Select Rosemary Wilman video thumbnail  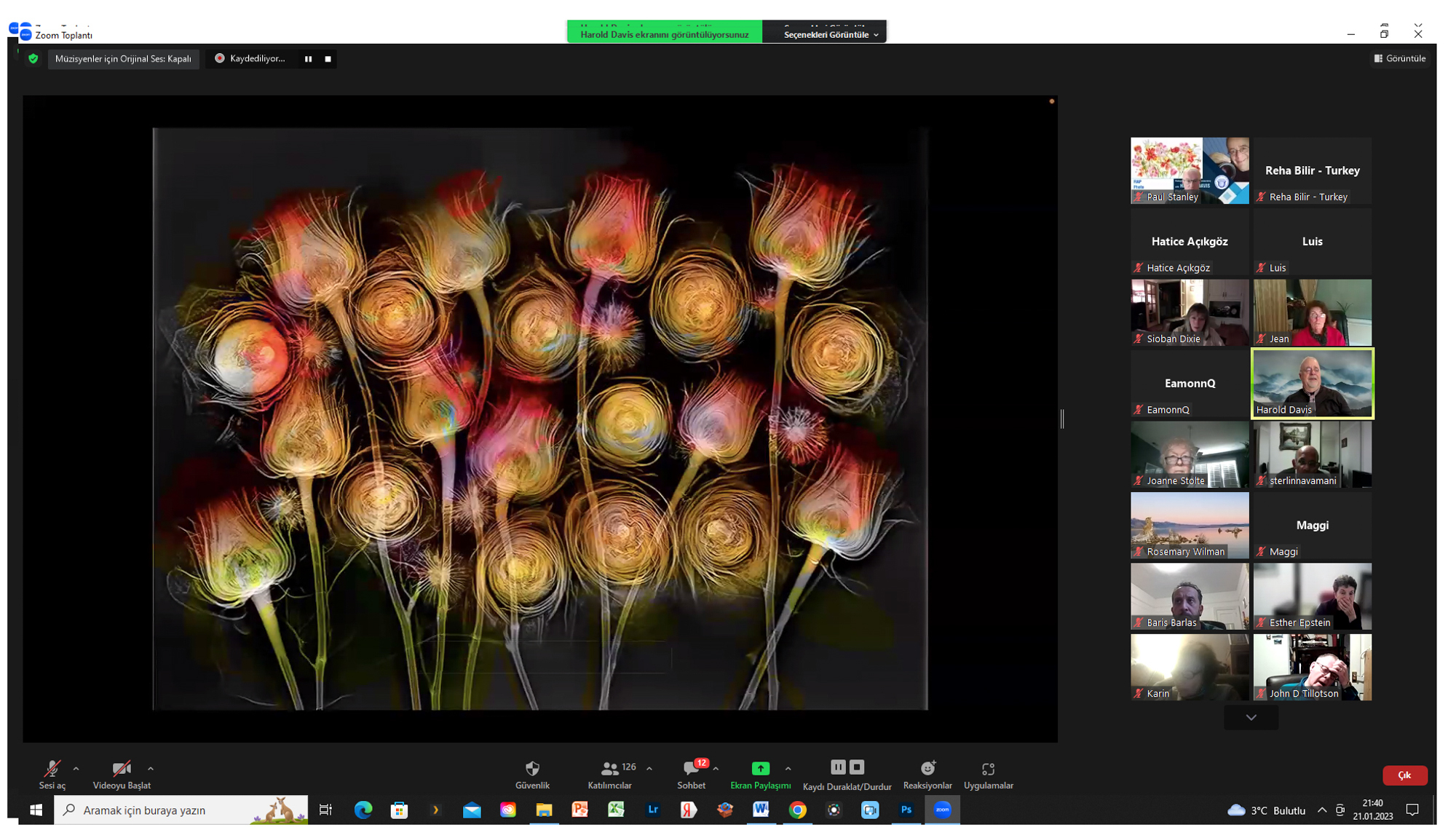[1190, 526]
